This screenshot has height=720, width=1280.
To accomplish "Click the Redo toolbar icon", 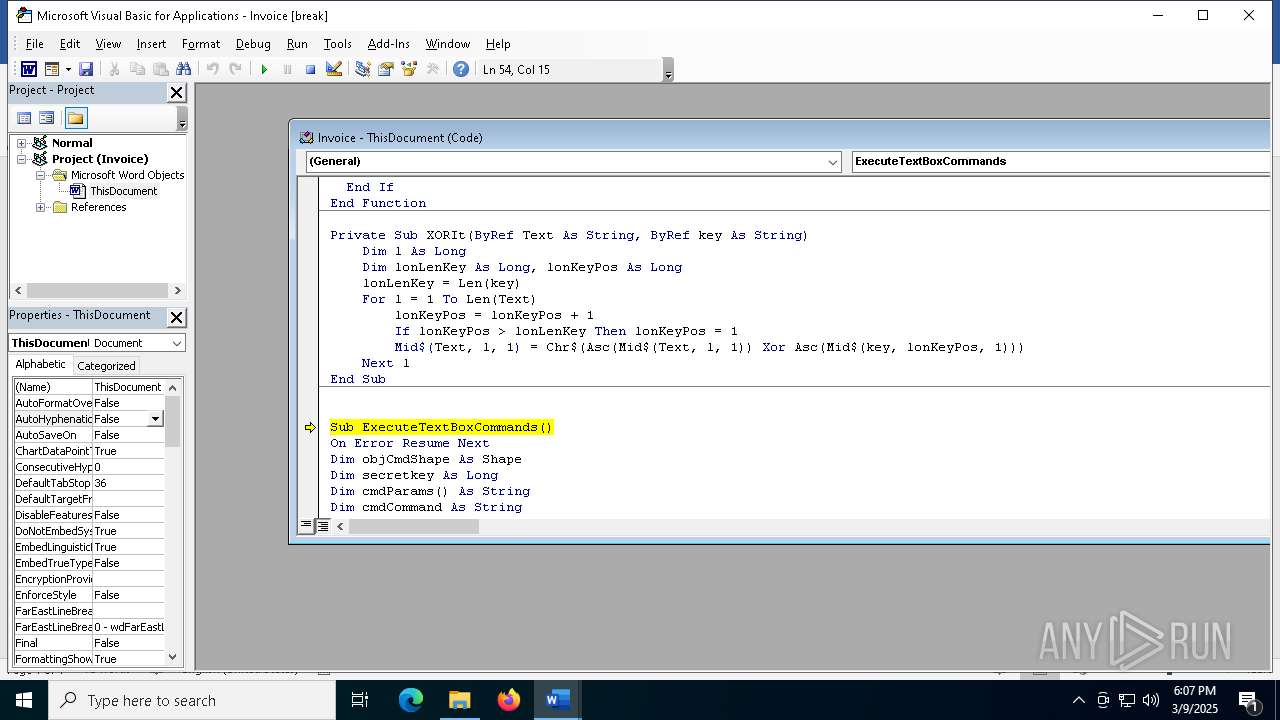I will pyautogui.click(x=235, y=69).
